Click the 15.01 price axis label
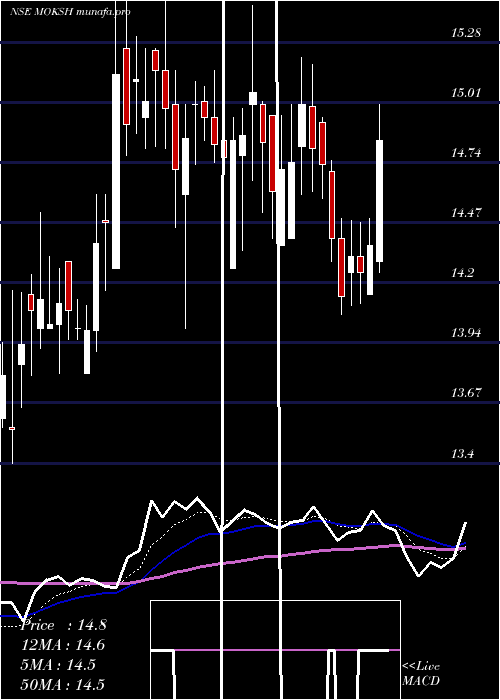The width and height of the screenshot is (500, 700). 466,93
